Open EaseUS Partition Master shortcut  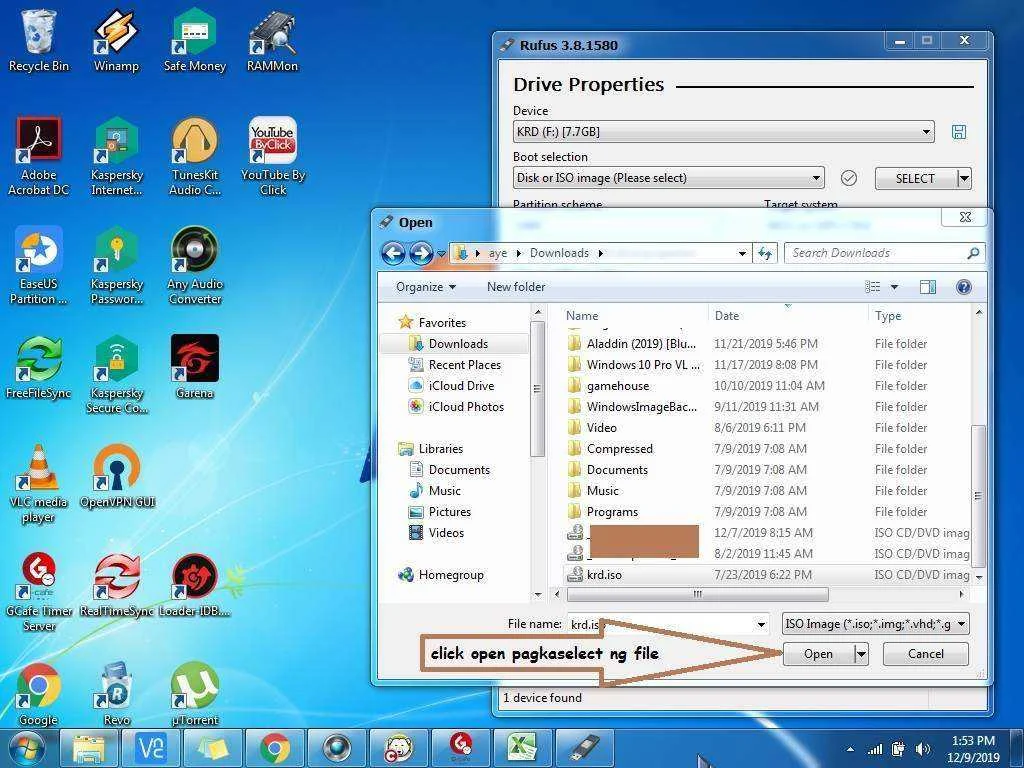(x=39, y=266)
